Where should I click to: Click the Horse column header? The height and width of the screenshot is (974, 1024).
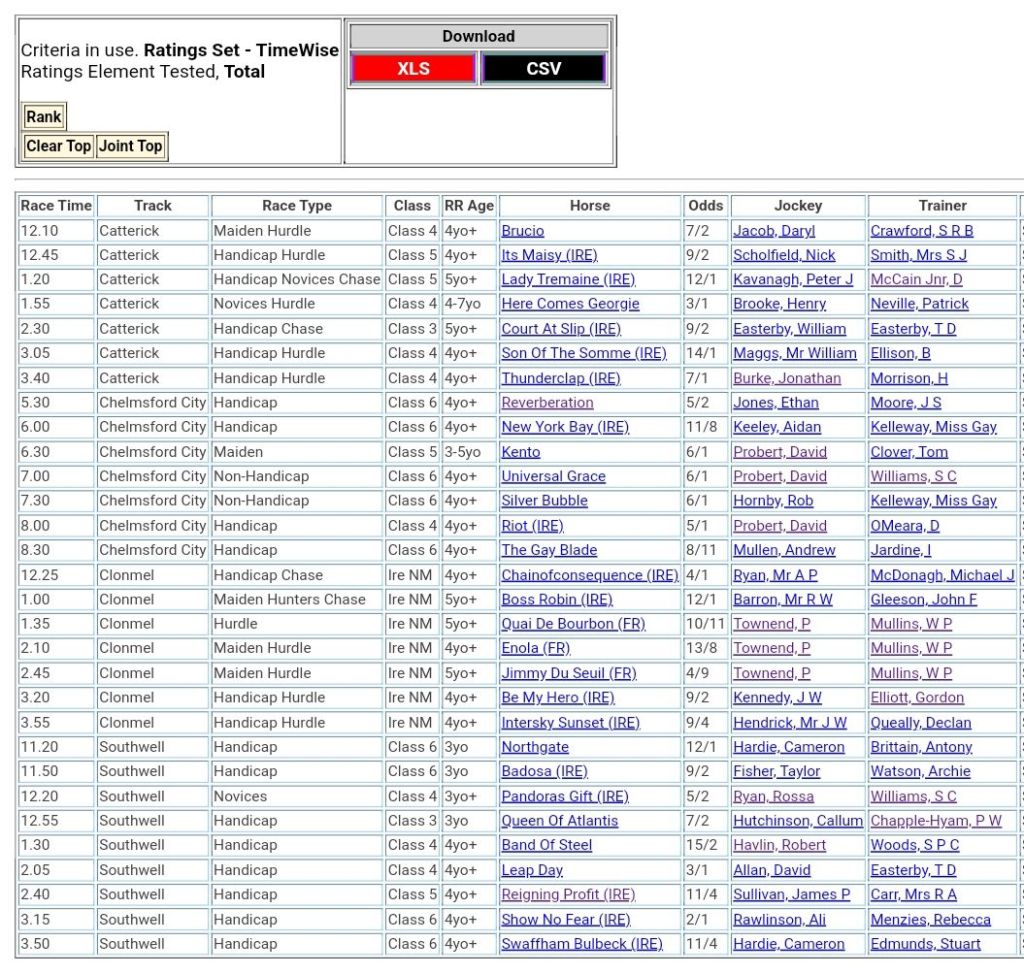pyautogui.click(x=590, y=206)
